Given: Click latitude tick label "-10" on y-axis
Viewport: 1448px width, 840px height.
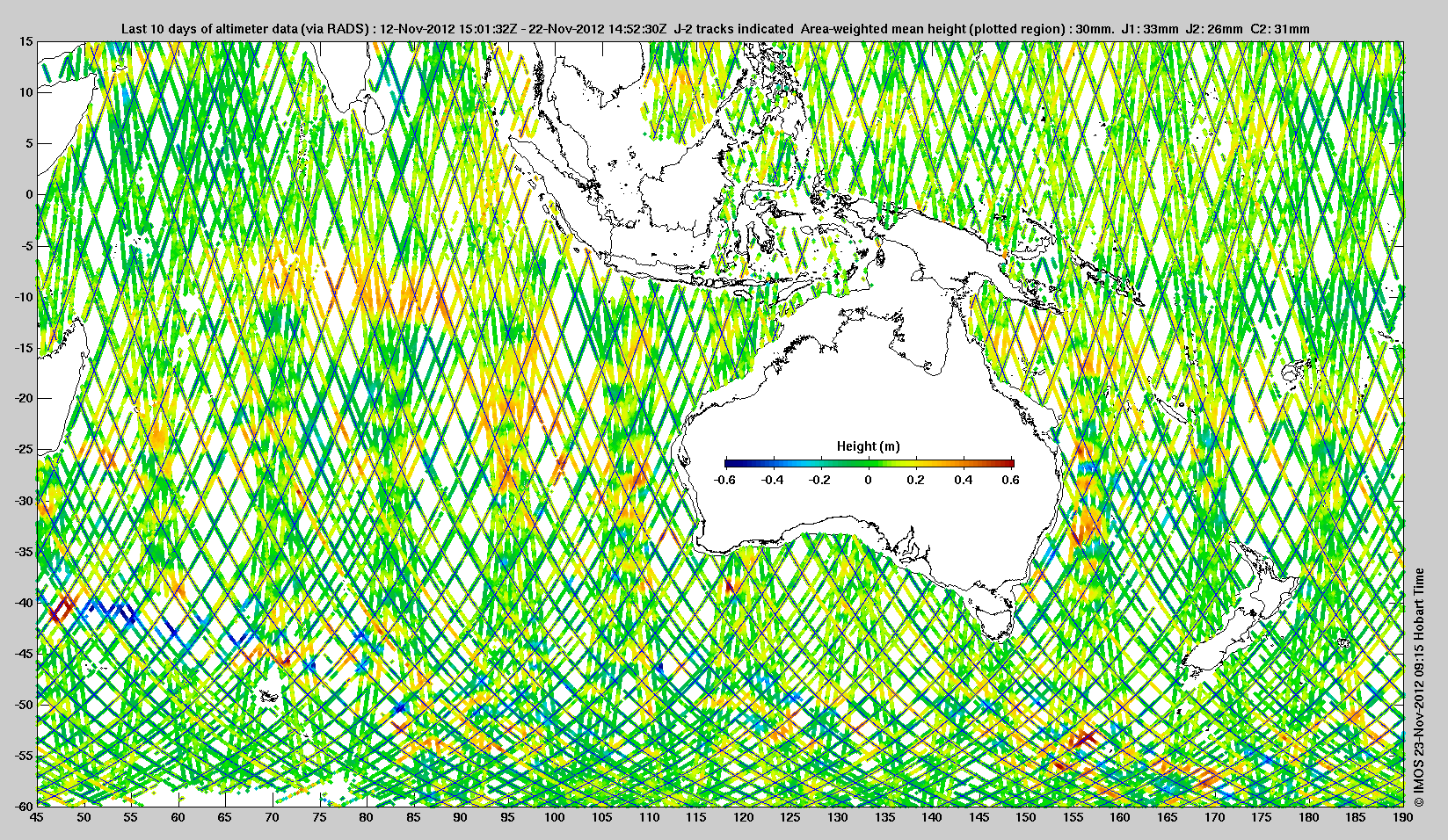Looking at the screenshot, I should point(23,297).
